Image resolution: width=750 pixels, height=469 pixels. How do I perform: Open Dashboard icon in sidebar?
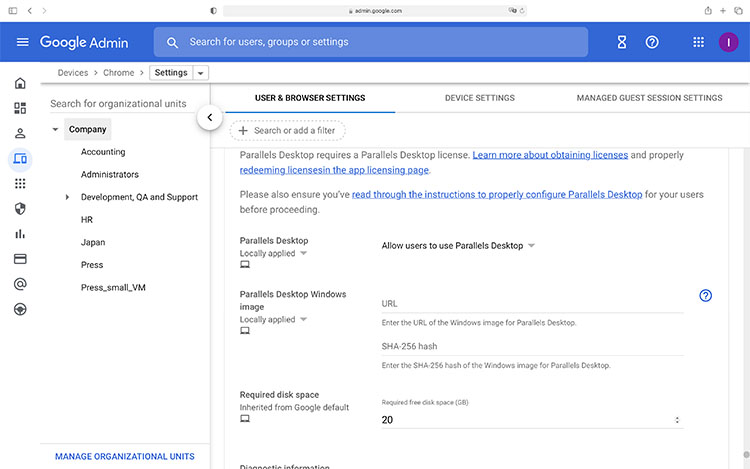[20, 108]
